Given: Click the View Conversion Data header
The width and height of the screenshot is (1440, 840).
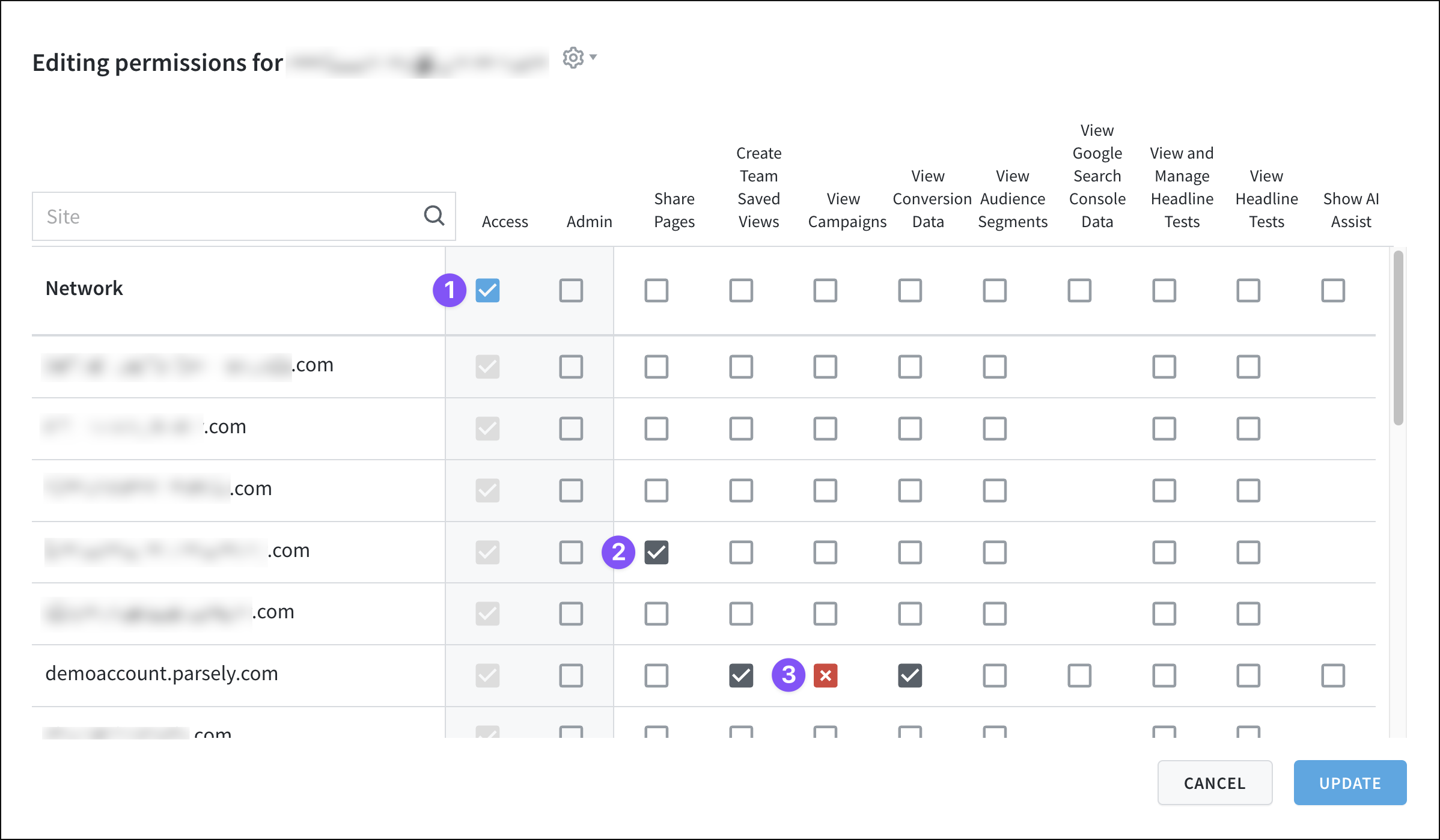Looking at the screenshot, I should pyautogui.click(x=932, y=199).
